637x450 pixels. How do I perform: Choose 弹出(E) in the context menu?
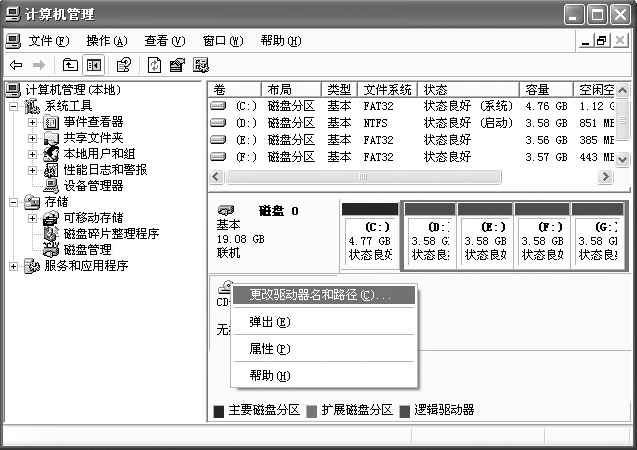pyautogui.click(x=323, y=322)
